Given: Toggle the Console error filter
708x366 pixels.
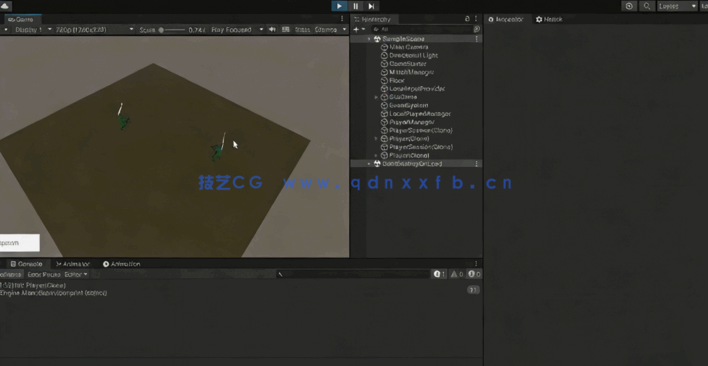Looking at the screenshot, I should 474,274.
